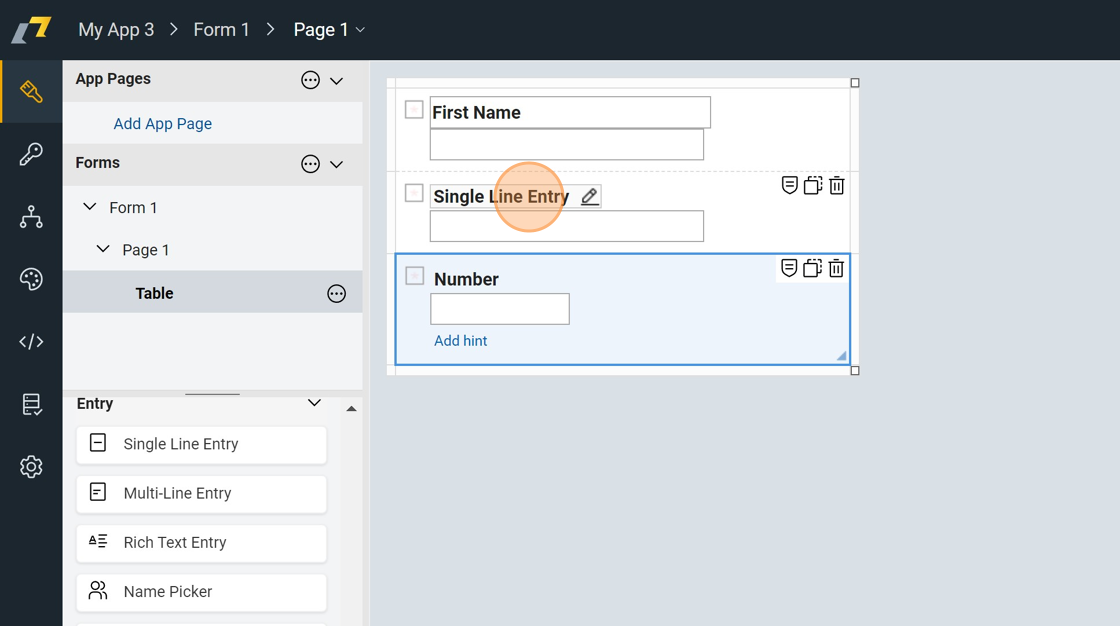Open the settings gear in sidebar
The width and height of the screenshot is (1120, 626).
[31, 467]
